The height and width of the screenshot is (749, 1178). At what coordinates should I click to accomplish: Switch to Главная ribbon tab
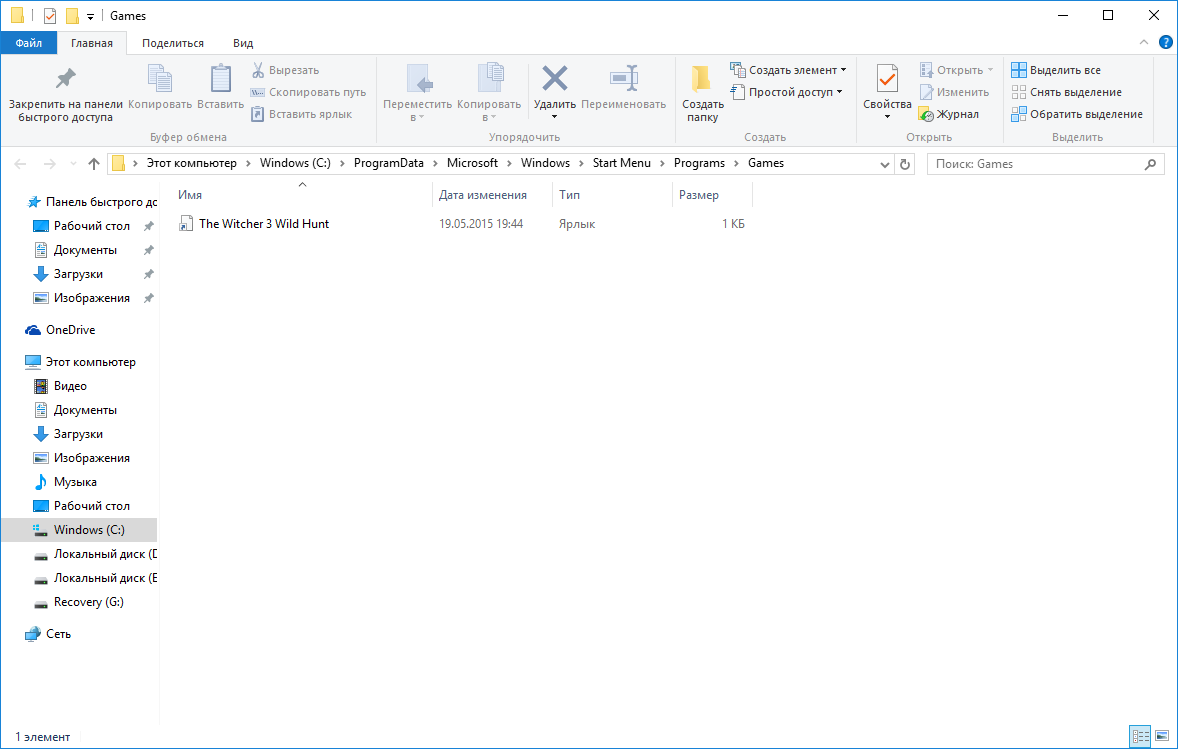pyautogui.click(x=92, y=43)
